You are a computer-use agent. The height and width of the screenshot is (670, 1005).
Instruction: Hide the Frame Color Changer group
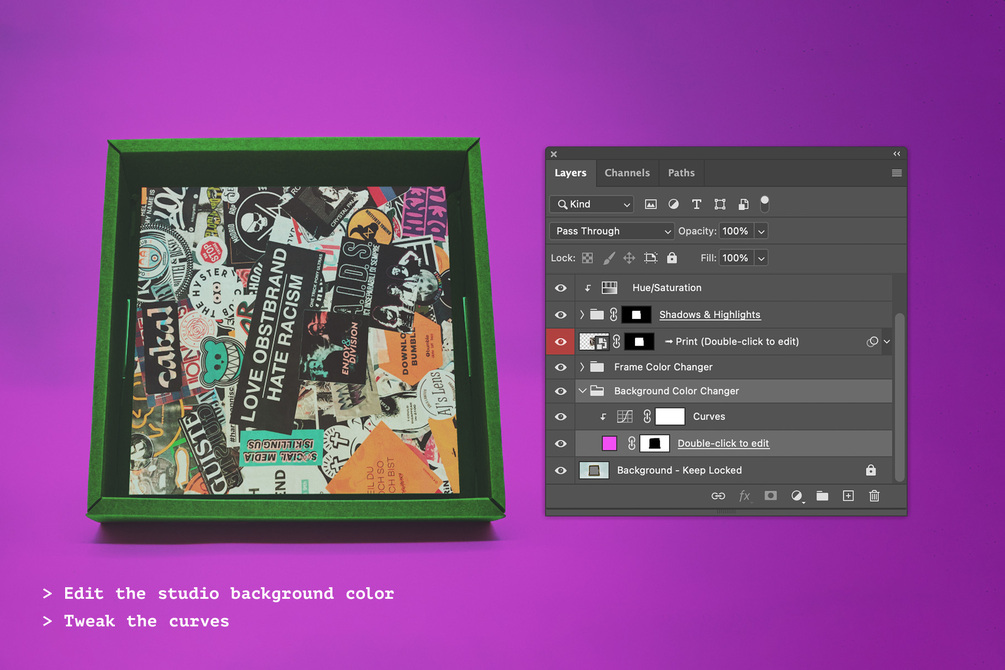tap(560, 367)
